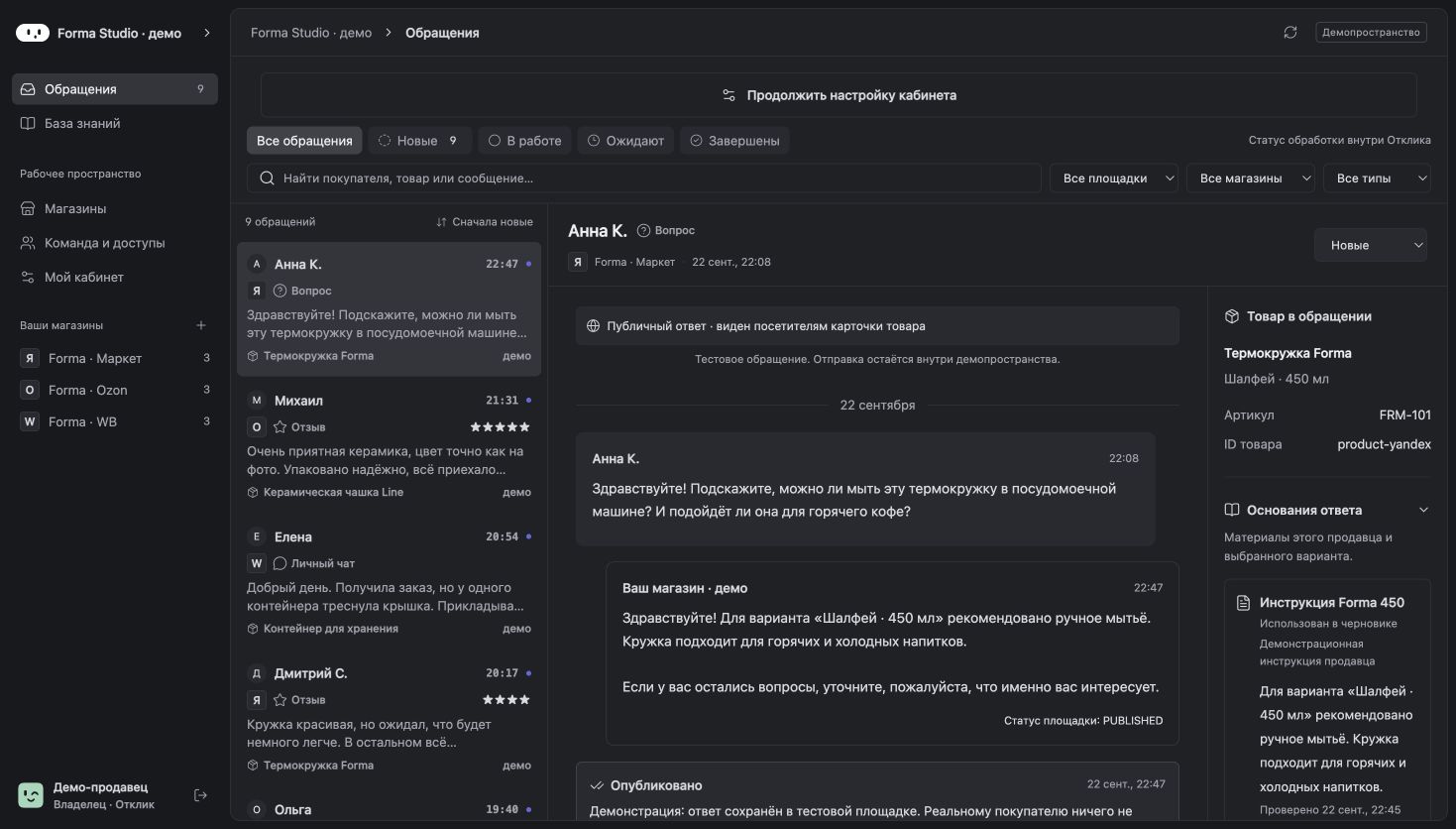The image size is (1456, 829).
Task: Click the Yandex icon beside Forma · Маркет
Action: pyautogui.click(x=578, y=262)
